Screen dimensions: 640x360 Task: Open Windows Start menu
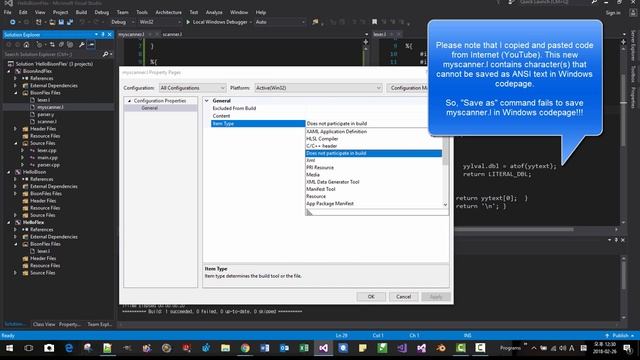coord(9,348)
